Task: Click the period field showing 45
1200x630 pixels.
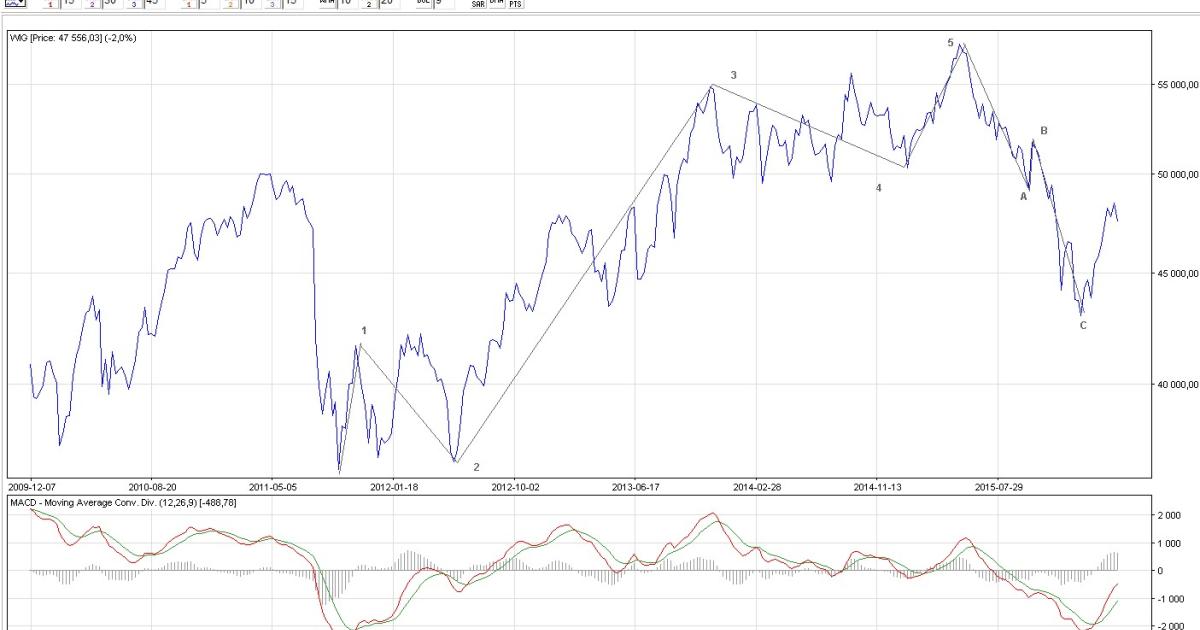Action: (x=151, y=3)
